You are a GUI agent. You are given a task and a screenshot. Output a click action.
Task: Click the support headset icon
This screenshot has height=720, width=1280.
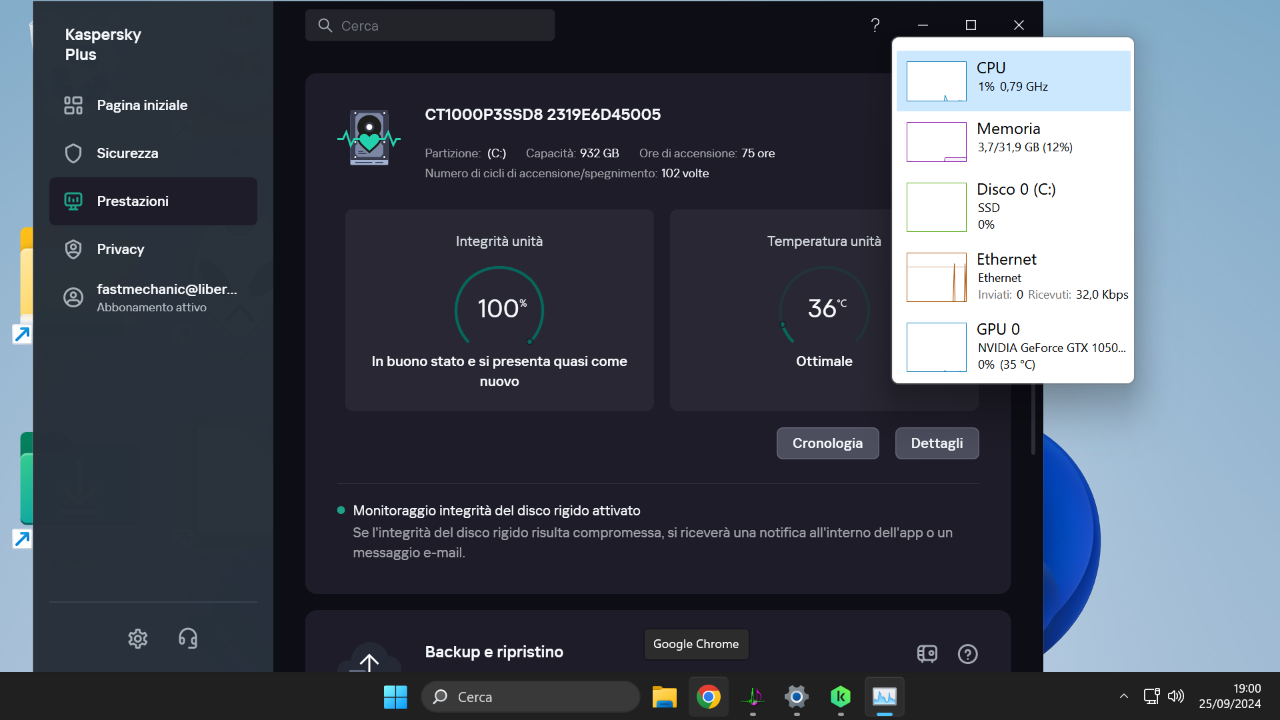(x=187, y=638)
